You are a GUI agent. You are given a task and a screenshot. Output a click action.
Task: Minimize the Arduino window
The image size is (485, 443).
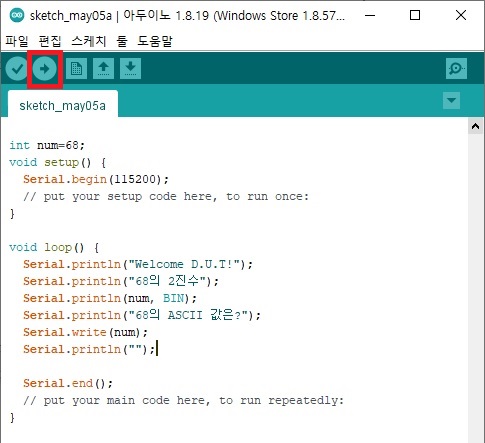(x=370, y=15)
